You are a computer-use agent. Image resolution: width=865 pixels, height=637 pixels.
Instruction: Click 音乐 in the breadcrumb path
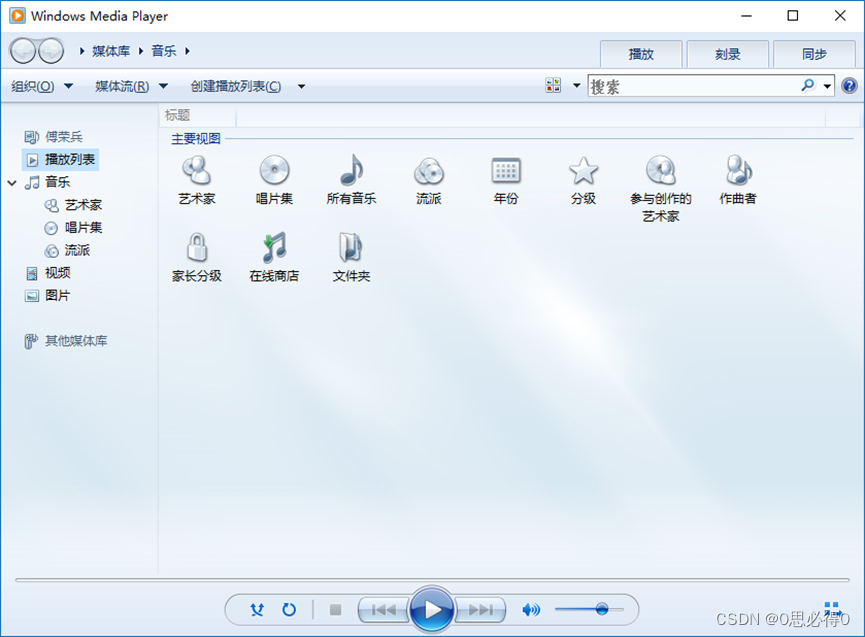click(164, 51)
